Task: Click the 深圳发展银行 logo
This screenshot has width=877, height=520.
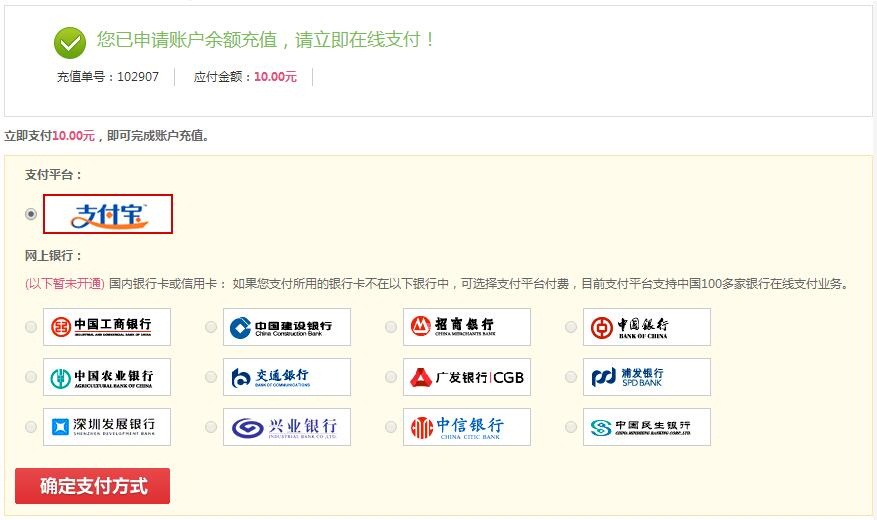Action: (x=107, y=427)
